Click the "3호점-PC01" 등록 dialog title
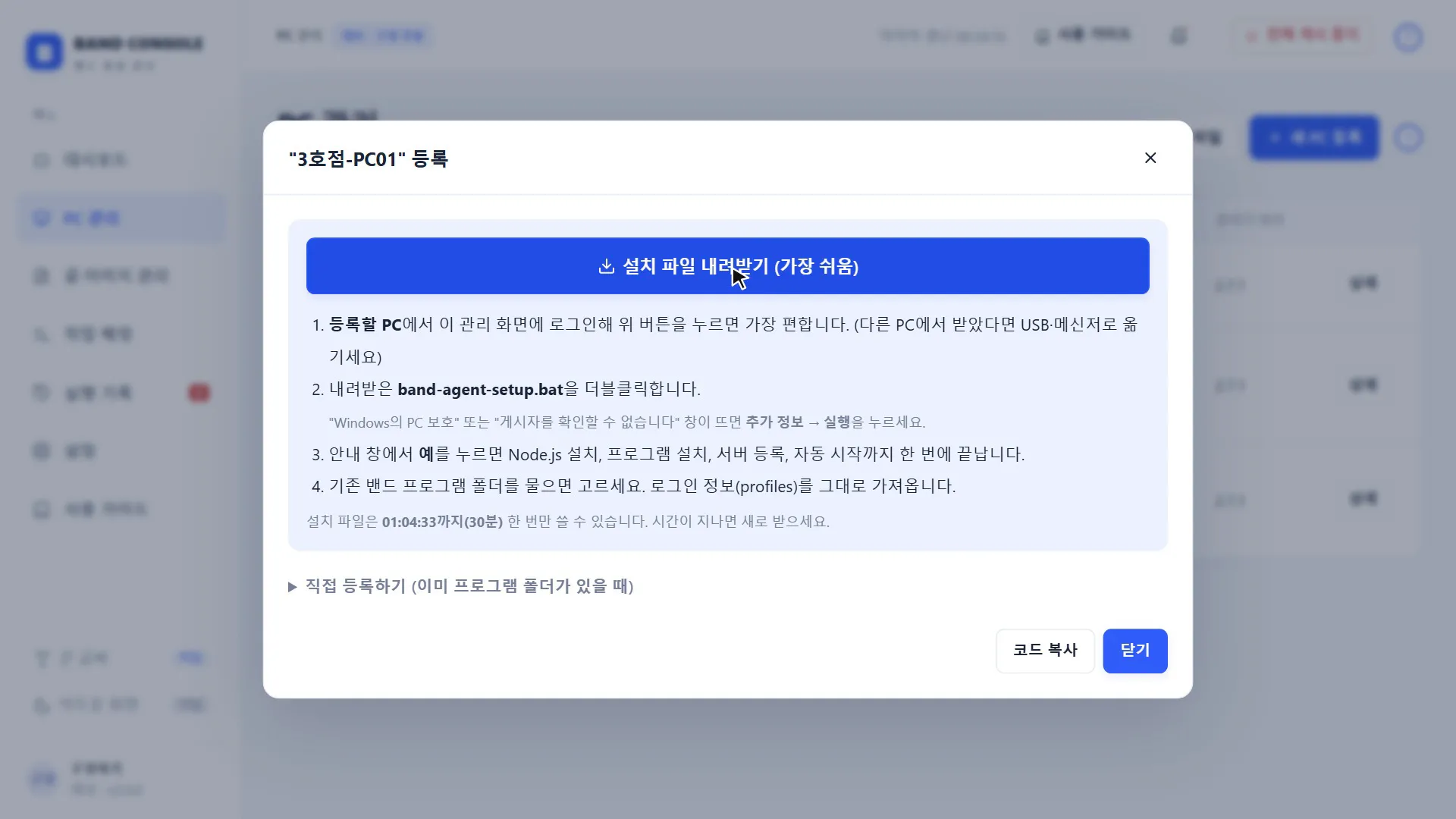Image resolution: width=1456 pixels, height=819 pixels. (369, 159)
